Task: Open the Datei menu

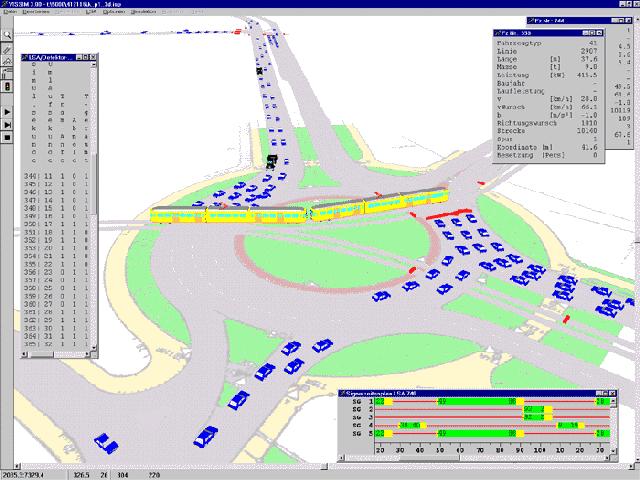Action: coord(11,14)
